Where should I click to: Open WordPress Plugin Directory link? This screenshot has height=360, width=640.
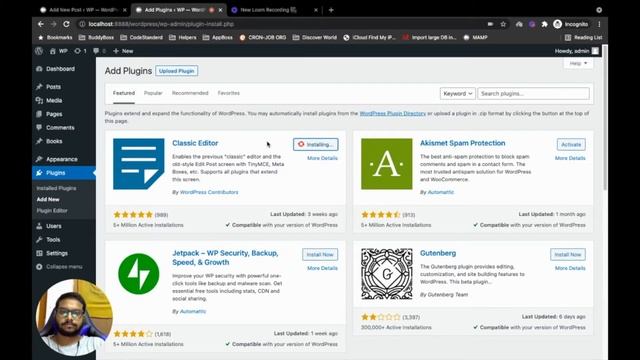click(392, 113)
